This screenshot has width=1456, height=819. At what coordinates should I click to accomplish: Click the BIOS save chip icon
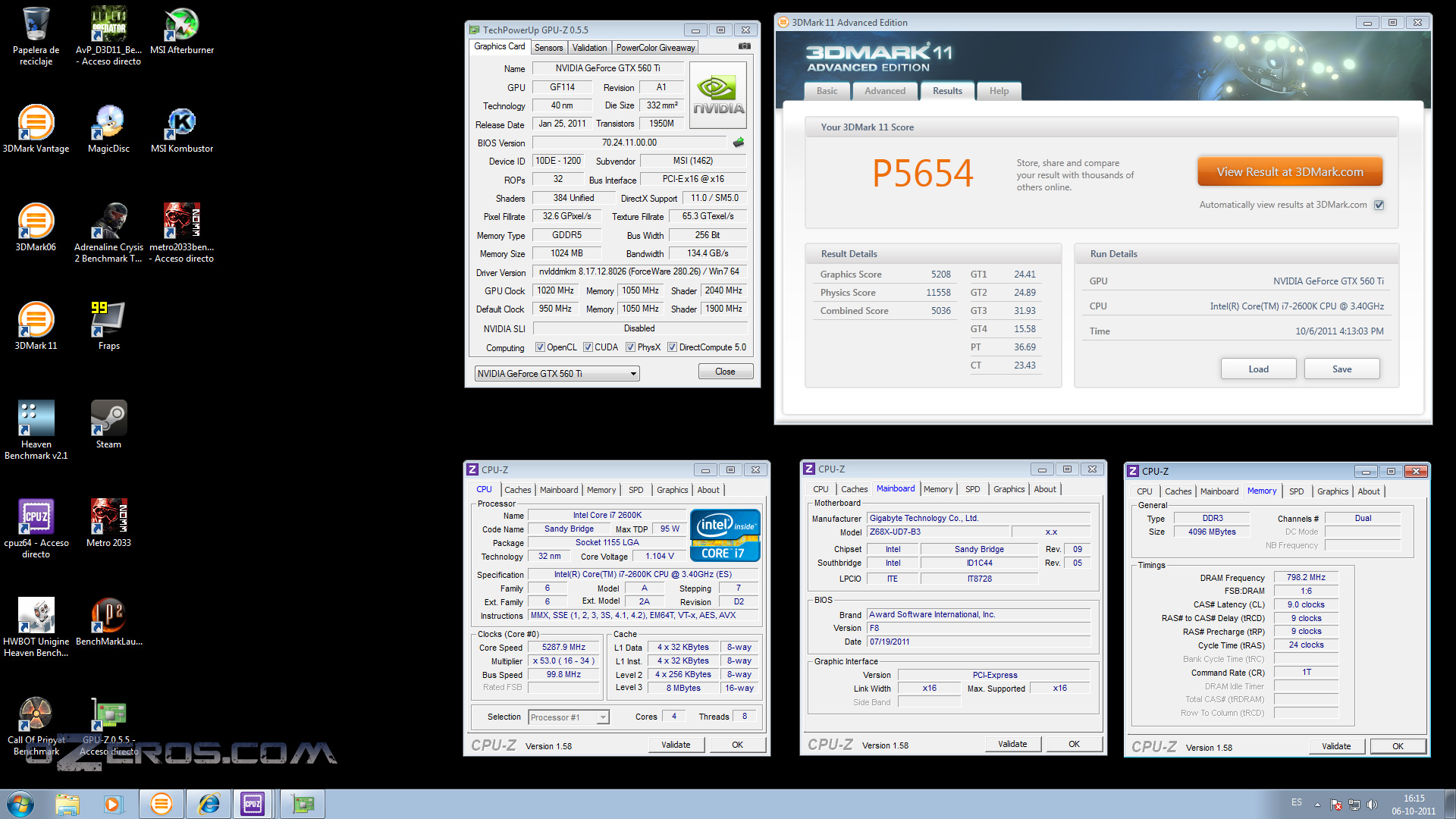(x=739, y=143)
